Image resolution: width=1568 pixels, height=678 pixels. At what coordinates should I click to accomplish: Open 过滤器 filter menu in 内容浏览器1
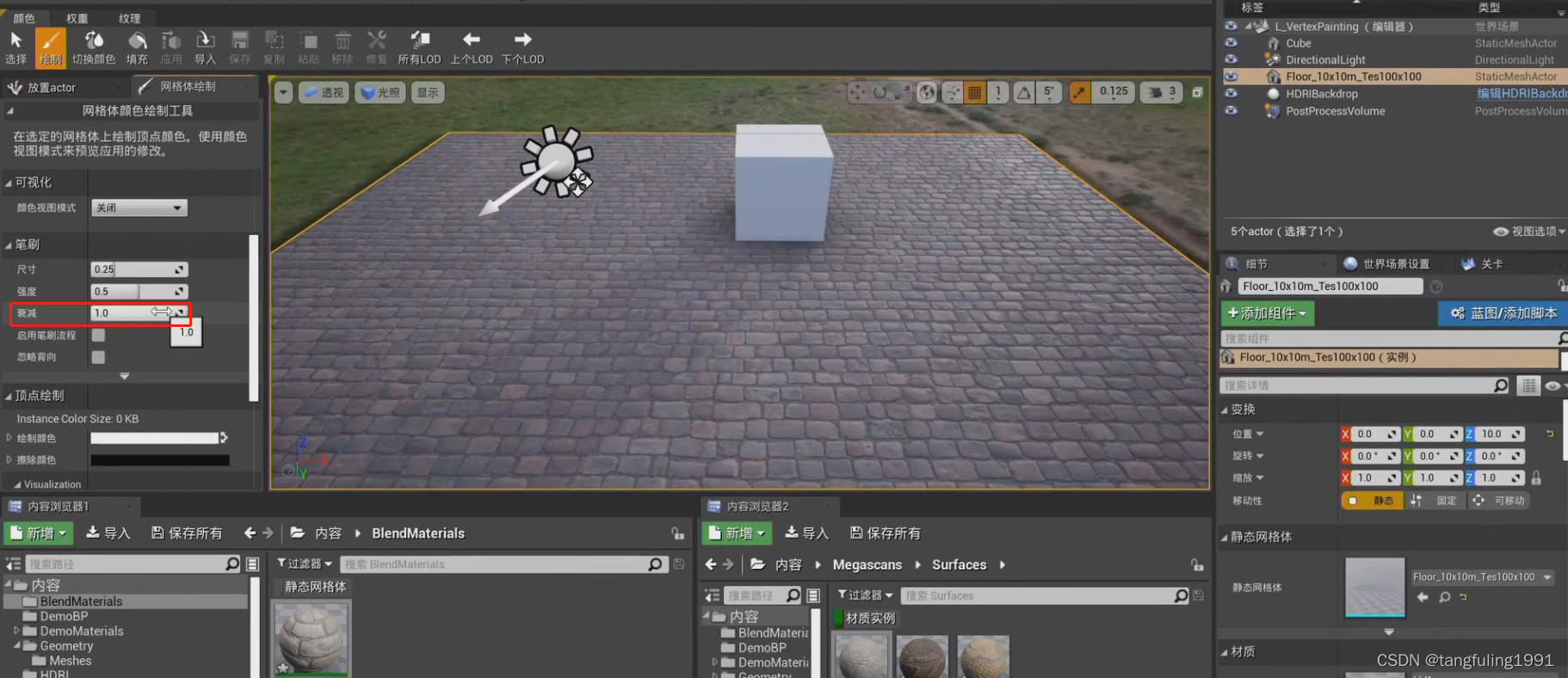305,564
